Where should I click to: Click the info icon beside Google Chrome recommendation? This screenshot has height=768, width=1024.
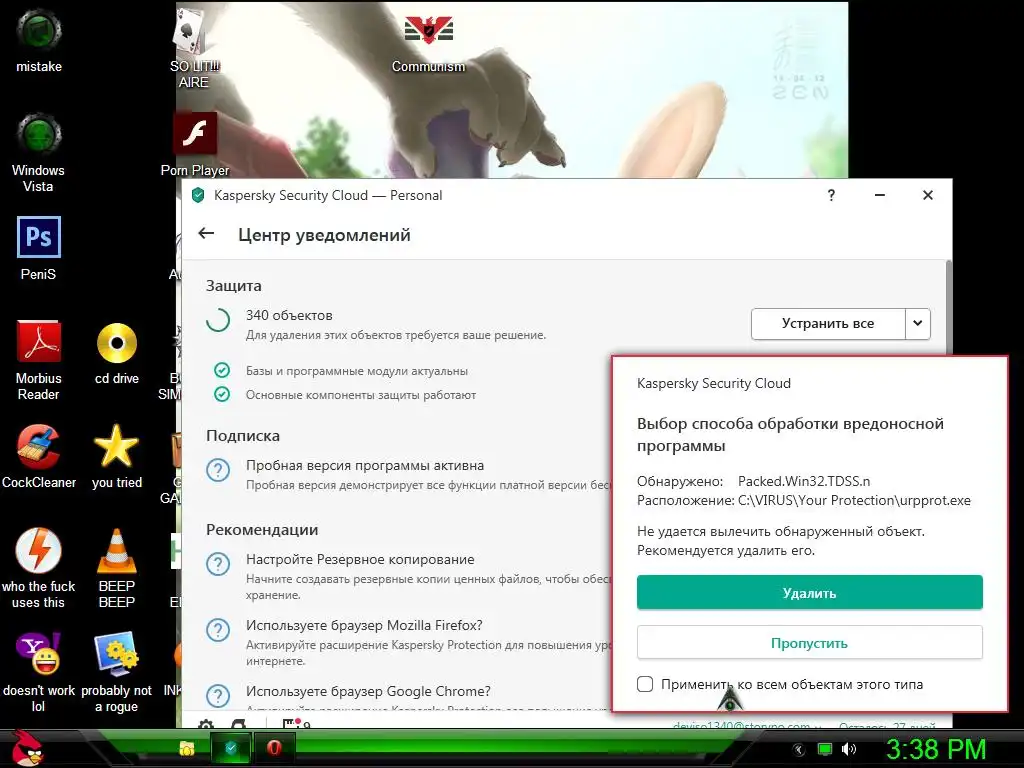click(x=218, y=696)
